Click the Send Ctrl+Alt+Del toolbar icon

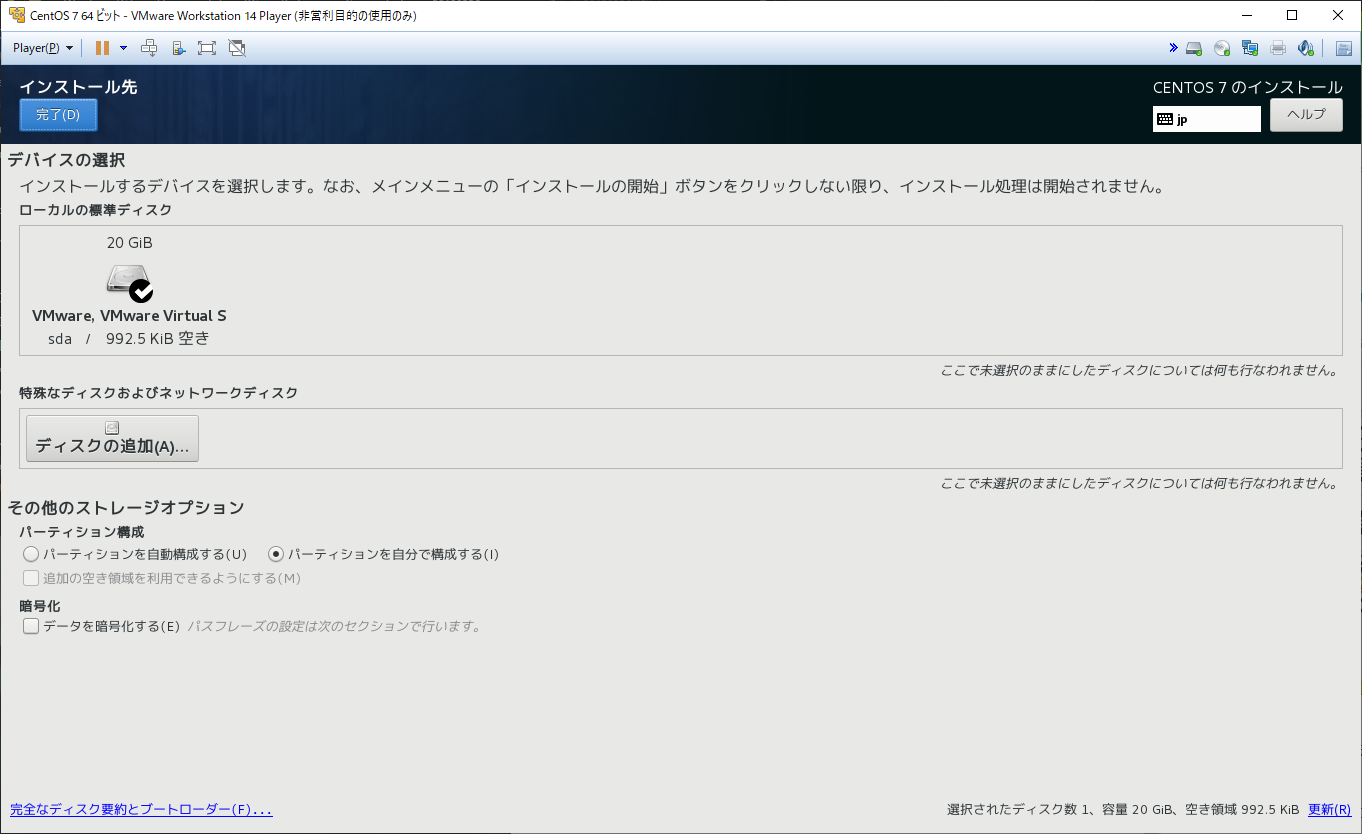[x=149, y=48]
